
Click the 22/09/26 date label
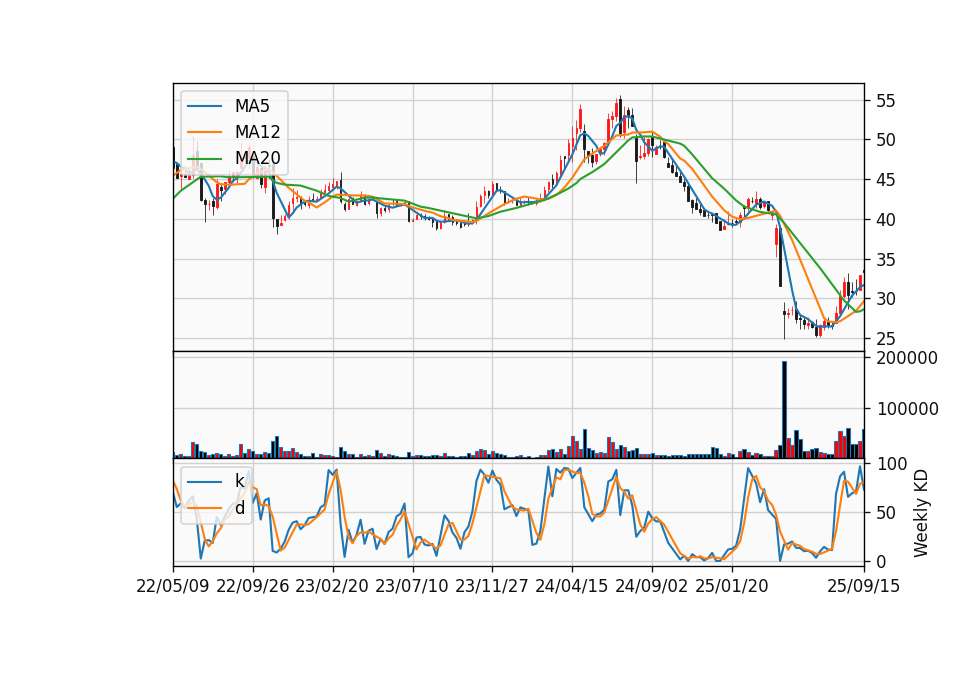click(253, 586)
